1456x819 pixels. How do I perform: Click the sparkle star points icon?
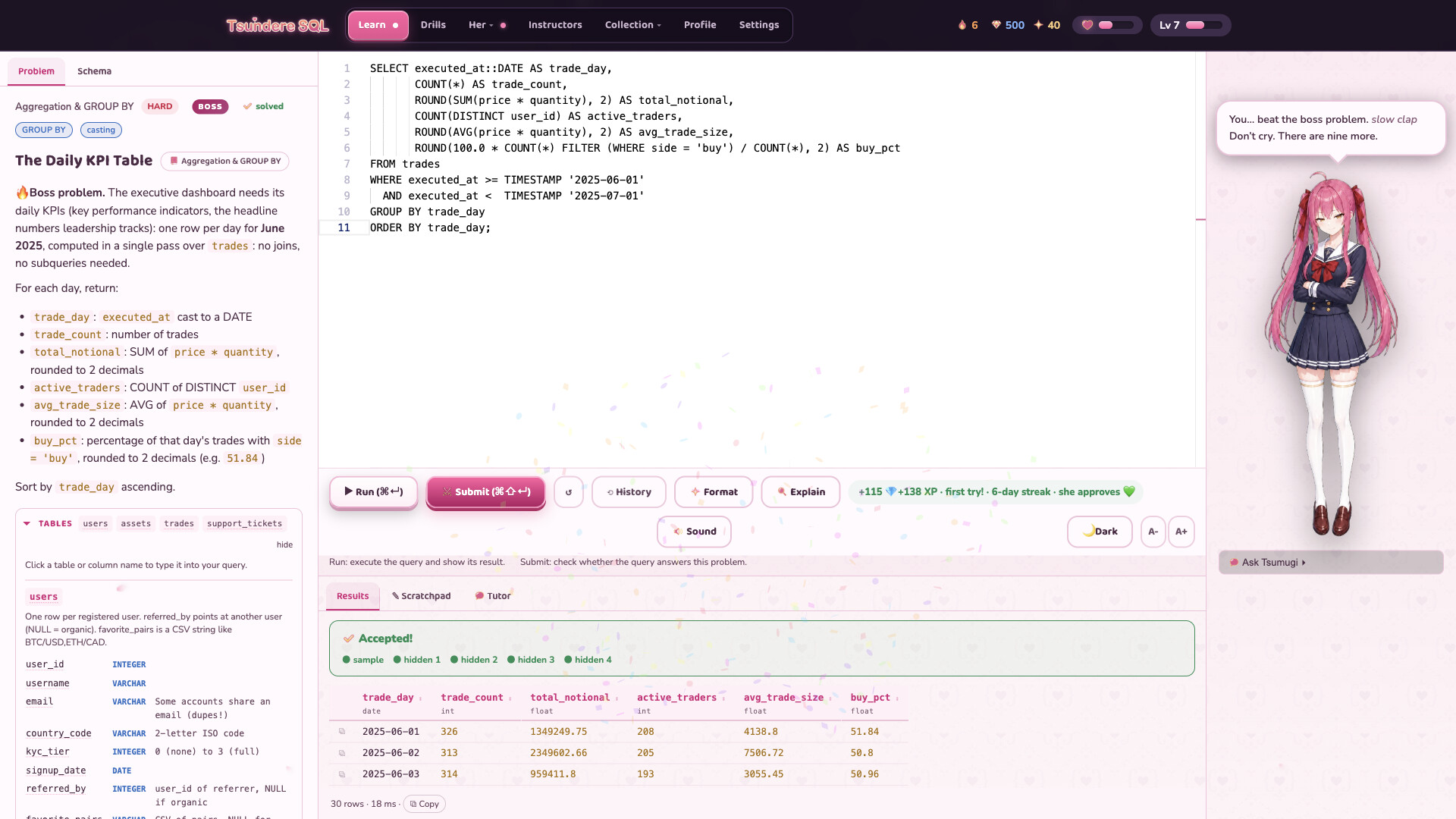pos(1038,25)
